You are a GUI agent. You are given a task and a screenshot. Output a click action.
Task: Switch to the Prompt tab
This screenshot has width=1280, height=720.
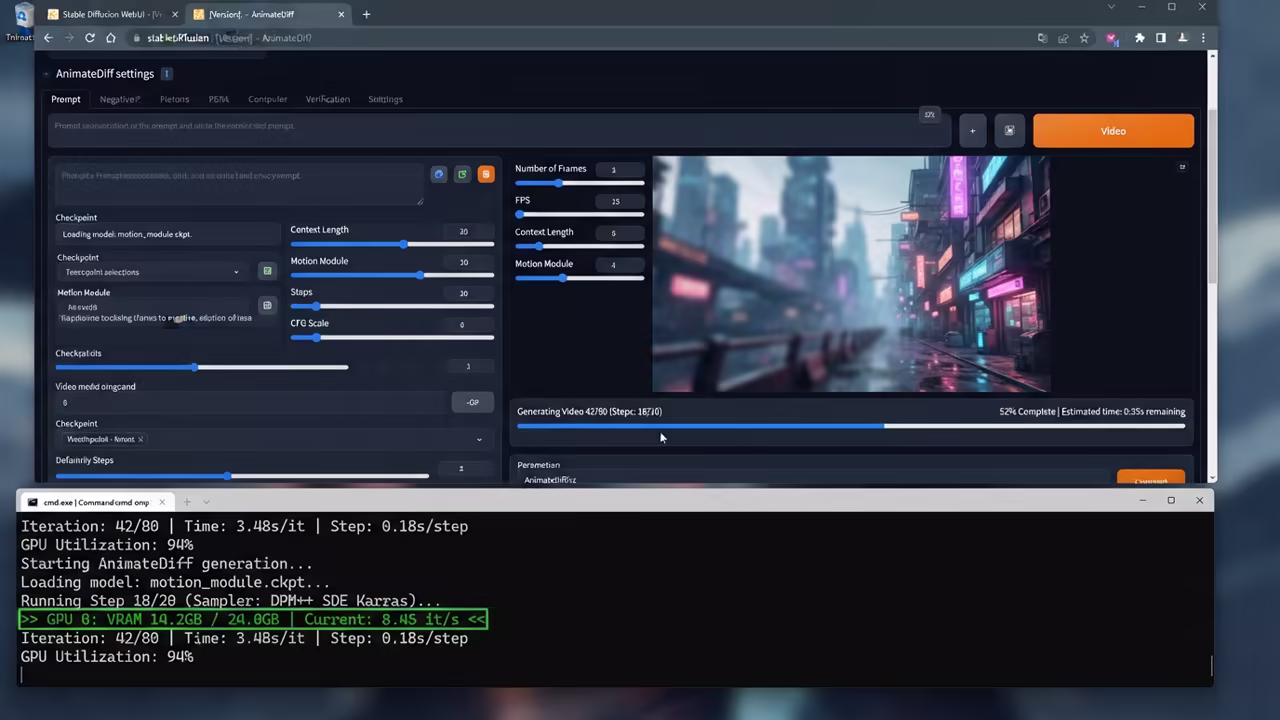point(66,99)
